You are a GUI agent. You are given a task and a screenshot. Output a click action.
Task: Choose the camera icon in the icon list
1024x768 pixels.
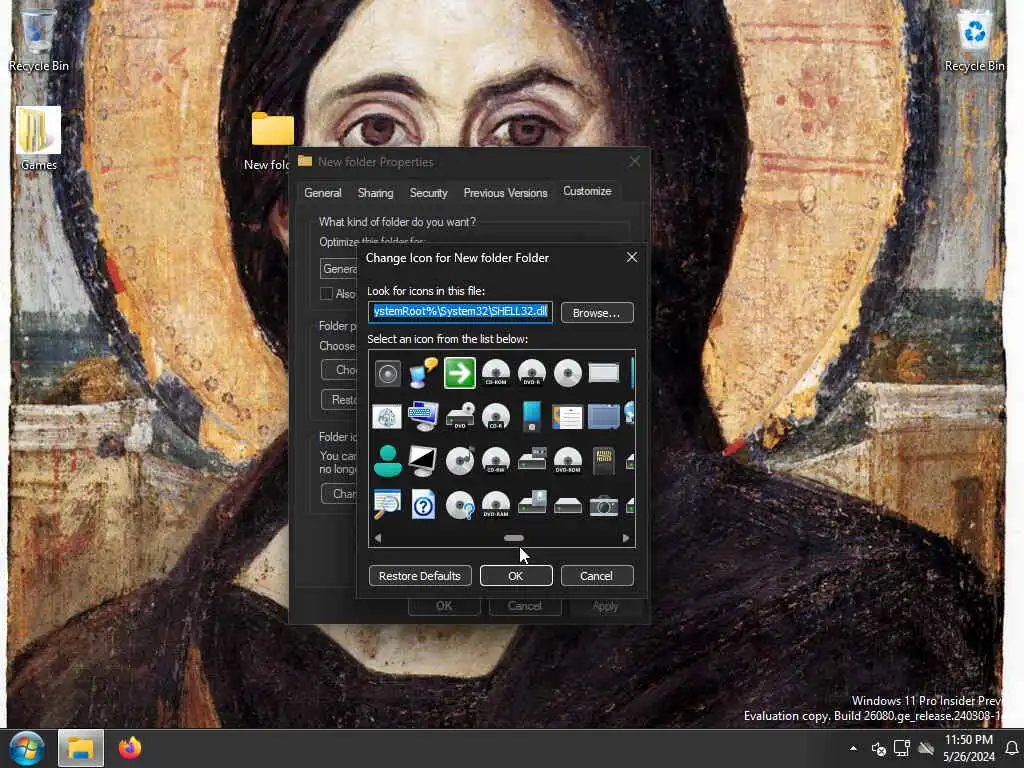[x=603, y=505]
